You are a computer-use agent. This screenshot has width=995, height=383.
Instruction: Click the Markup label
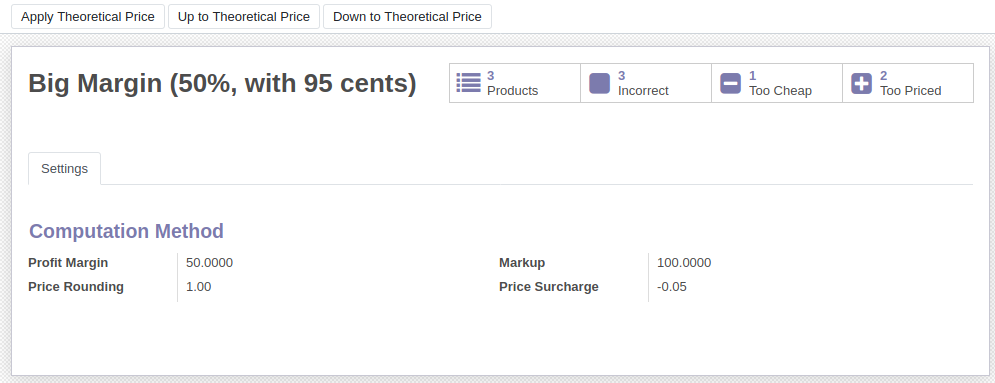[522, 263]
